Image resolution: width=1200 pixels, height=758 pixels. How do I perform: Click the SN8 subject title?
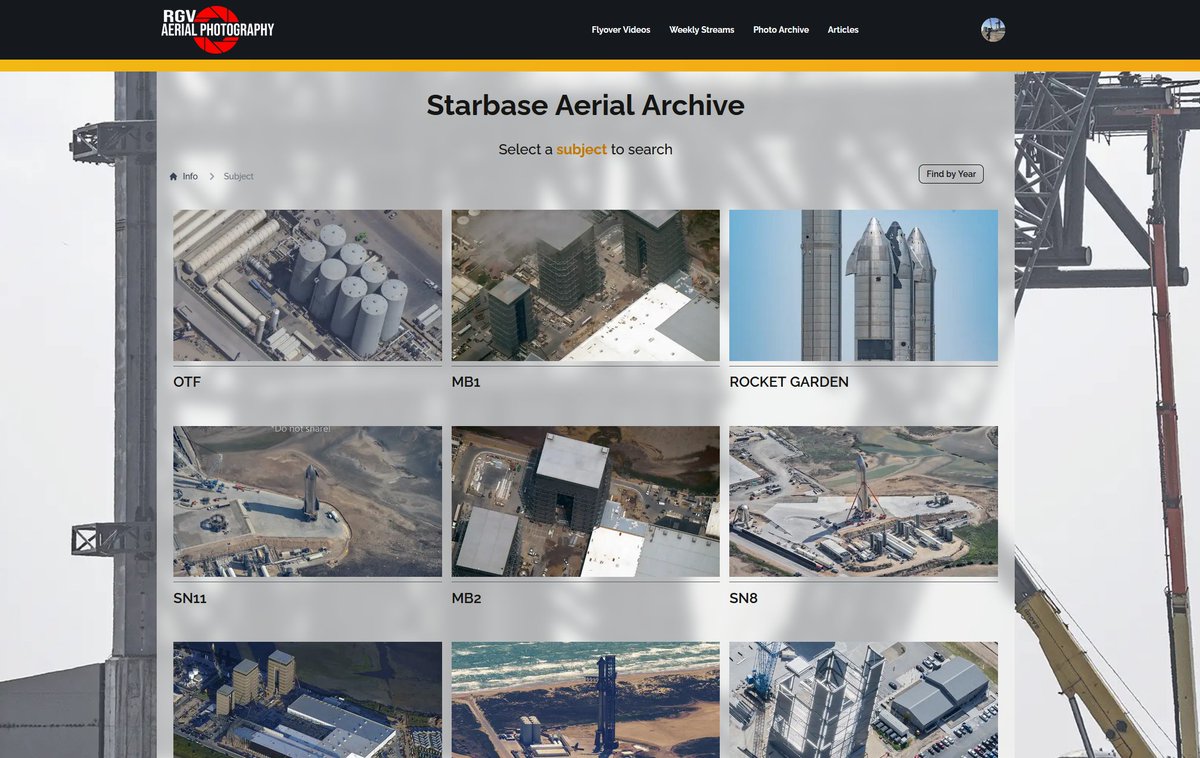click(744, 598)
